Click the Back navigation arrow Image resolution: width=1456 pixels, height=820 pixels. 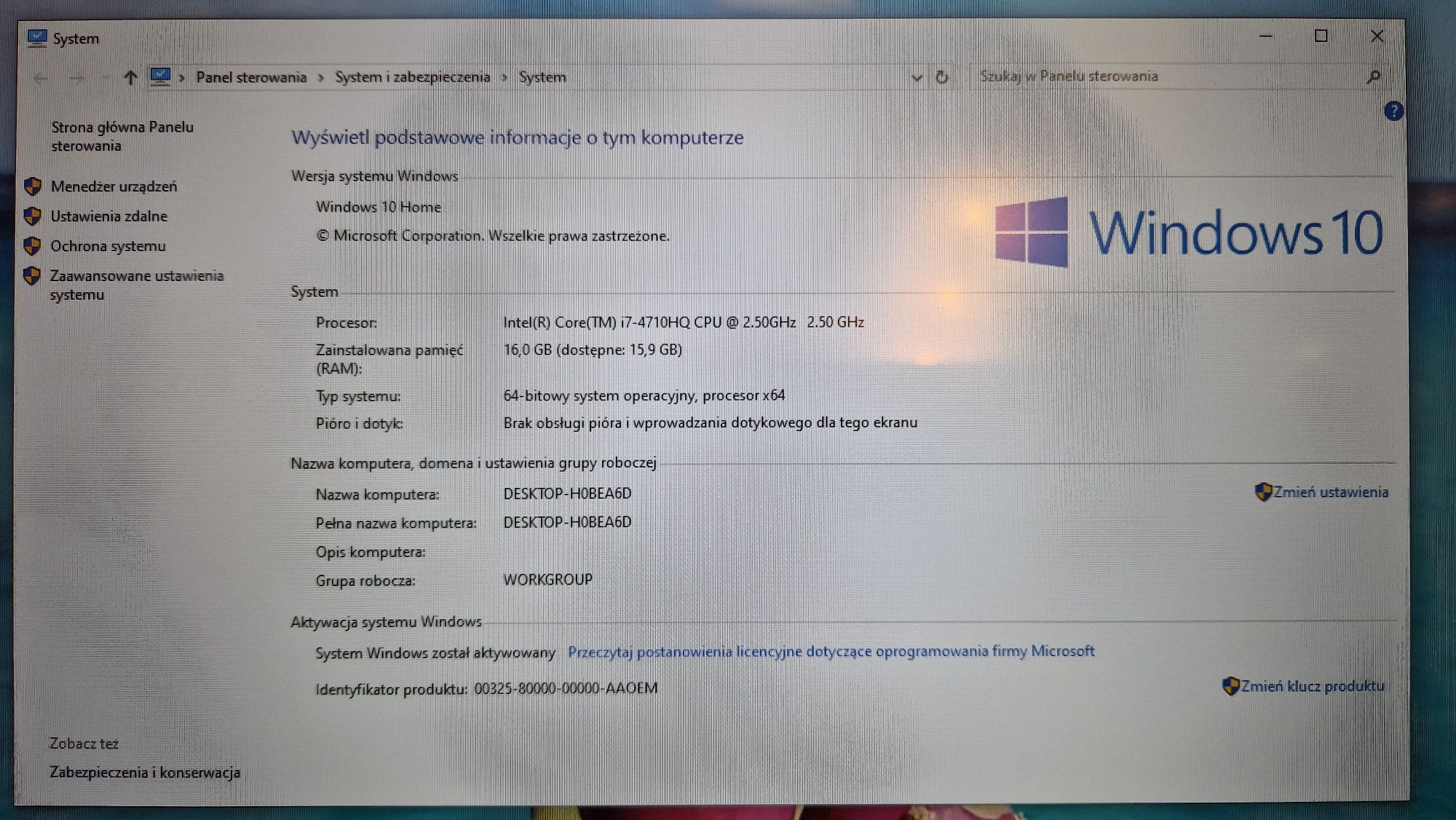pyautogui.click(x=41, y=78)
